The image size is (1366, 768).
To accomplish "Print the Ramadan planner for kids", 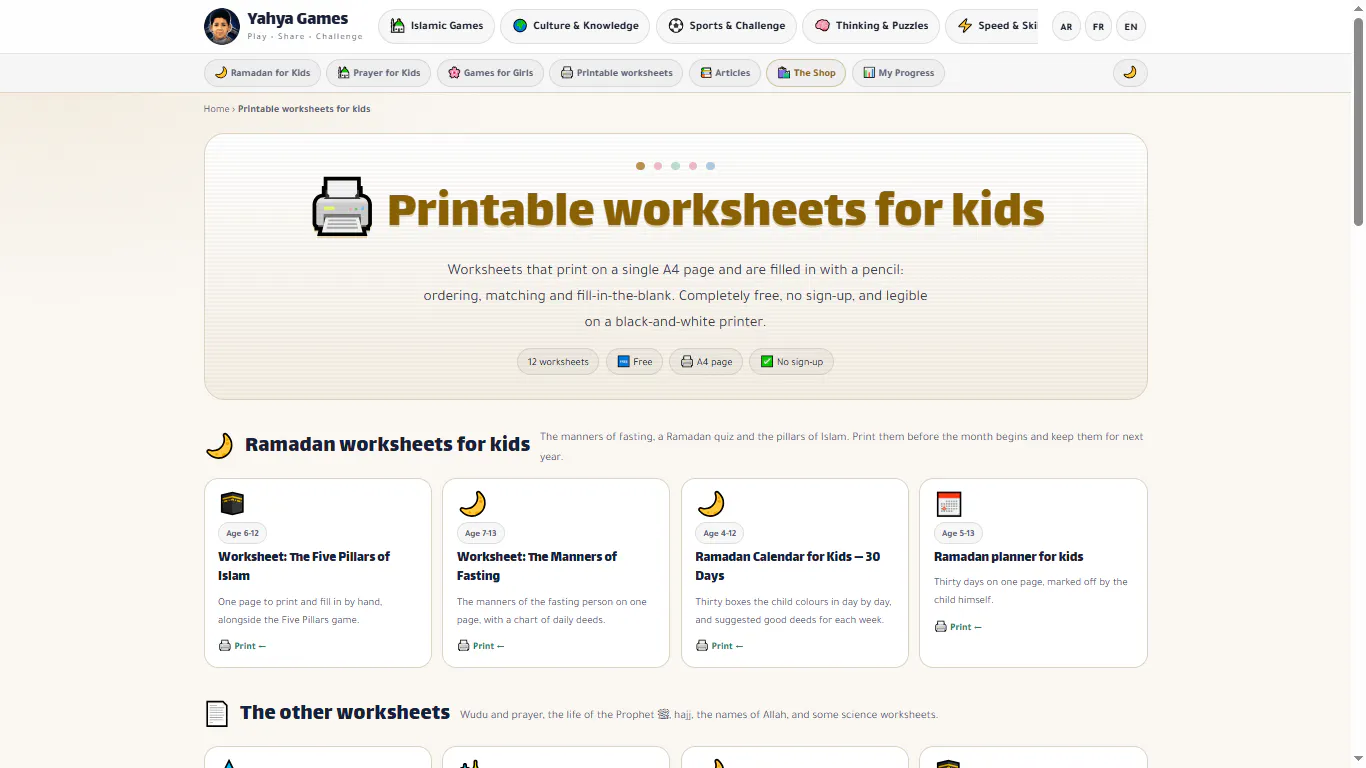I will point(958,627).
